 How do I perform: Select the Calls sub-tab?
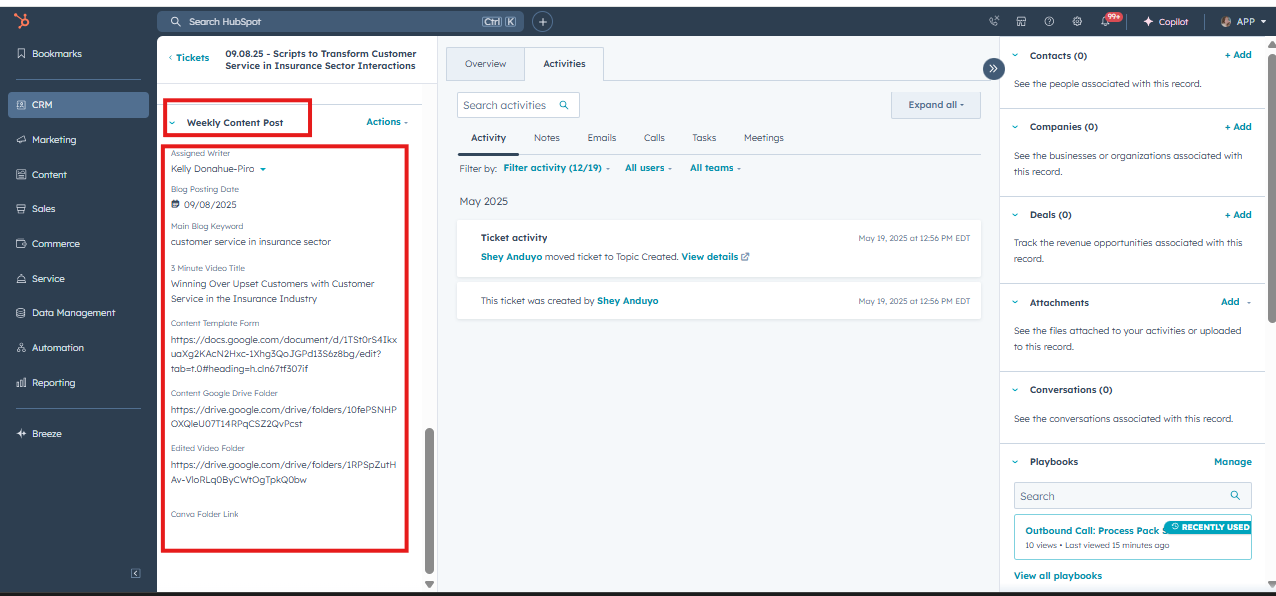[654, 138]
